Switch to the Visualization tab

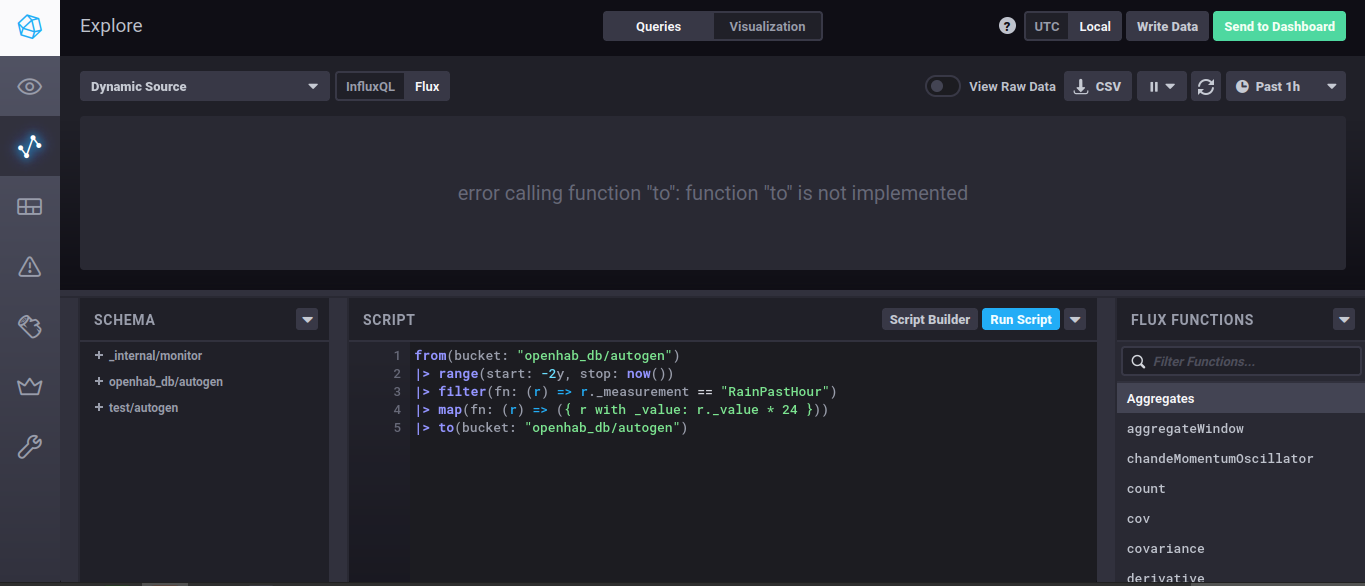click(767, 27)
